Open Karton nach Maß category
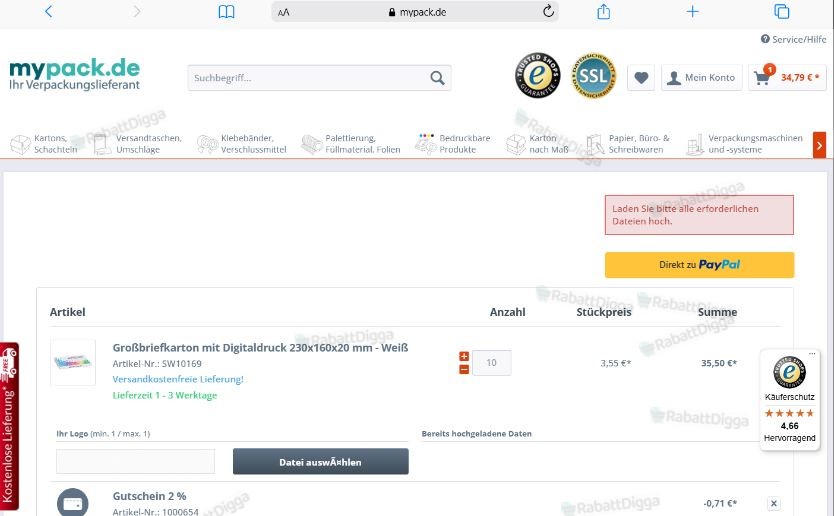The width and height of the screenshot is (834, 516). tap(537, 144)
